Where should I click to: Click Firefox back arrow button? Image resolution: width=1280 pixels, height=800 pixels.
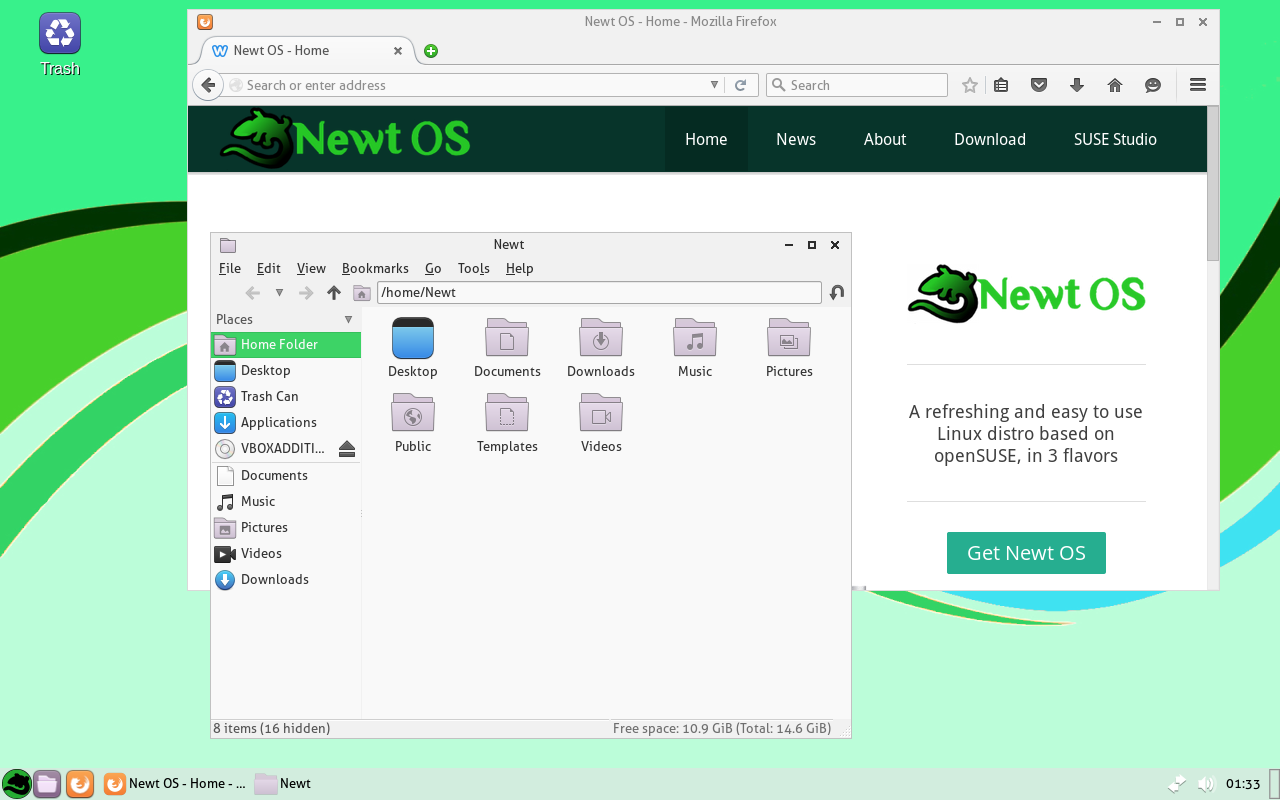tap(207, 85)
